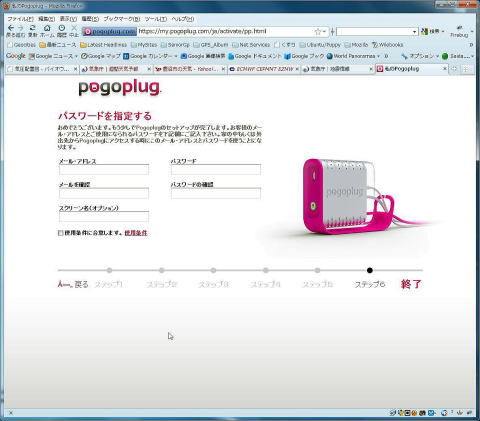Click the Step 6 progress marker dot
Screen dimensions: 480x421
(369, 270)
